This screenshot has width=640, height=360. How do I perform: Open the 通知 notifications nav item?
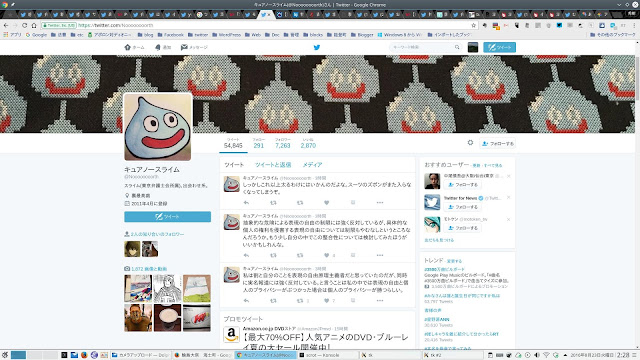(x=162, y=47)
